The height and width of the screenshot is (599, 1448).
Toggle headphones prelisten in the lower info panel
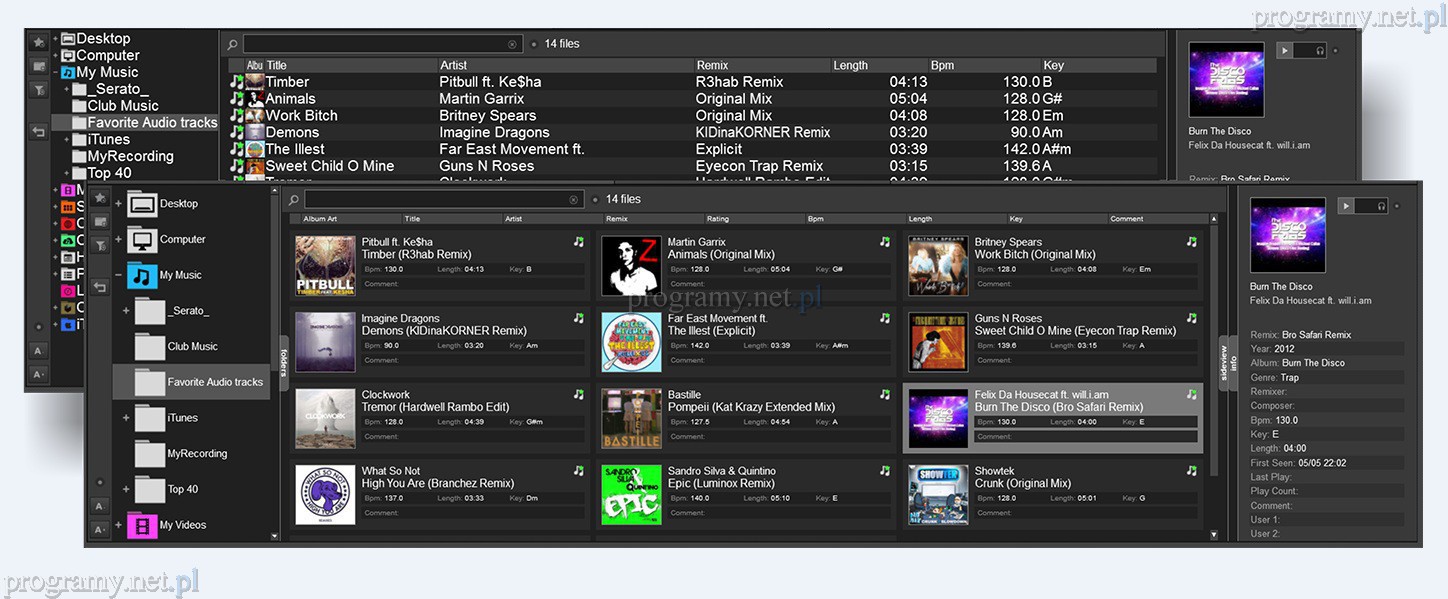pos(1380,206)
